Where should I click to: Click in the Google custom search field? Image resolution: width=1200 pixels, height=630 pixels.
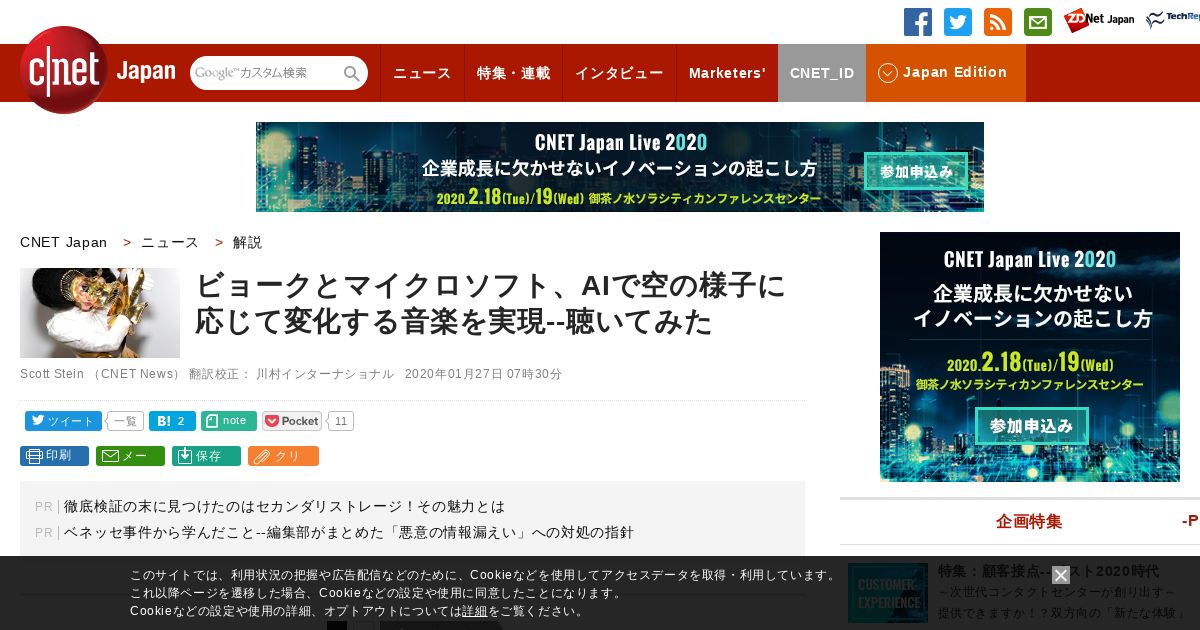point(266,73)
